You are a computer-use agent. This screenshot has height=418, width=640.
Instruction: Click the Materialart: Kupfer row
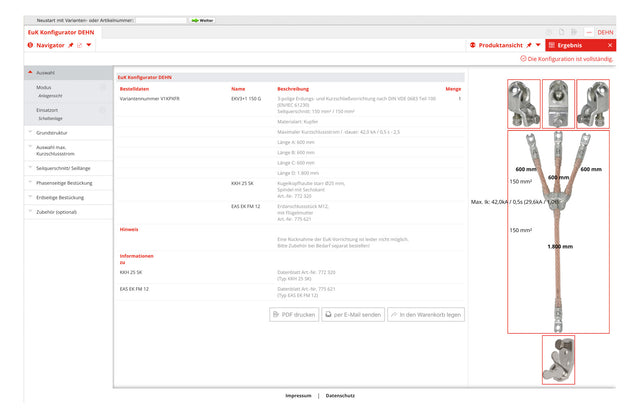[x=298, y=122]
